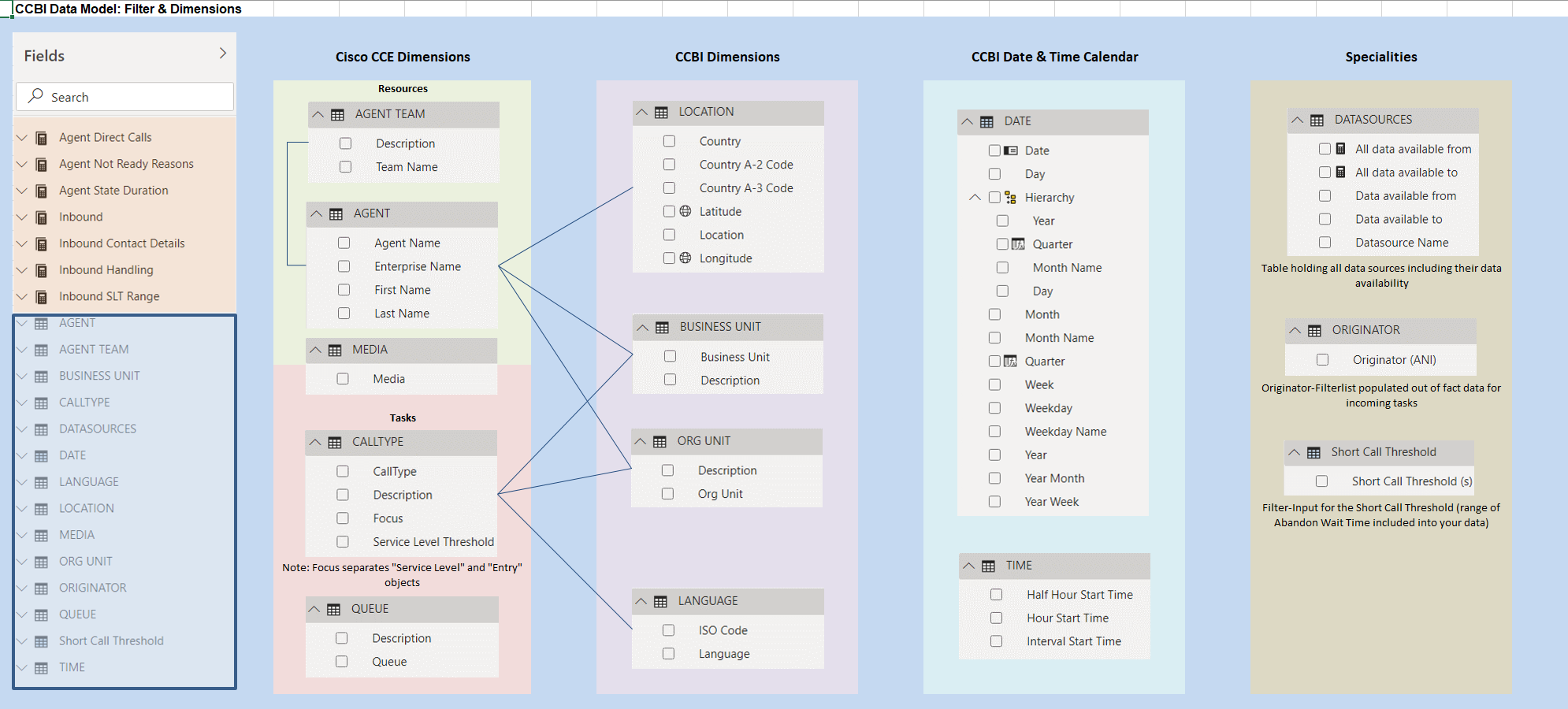The image size is (1568, 709).
Task: Collapse the MEDIA card chevron
Action: pyautogui.click(x=315, y=350)
